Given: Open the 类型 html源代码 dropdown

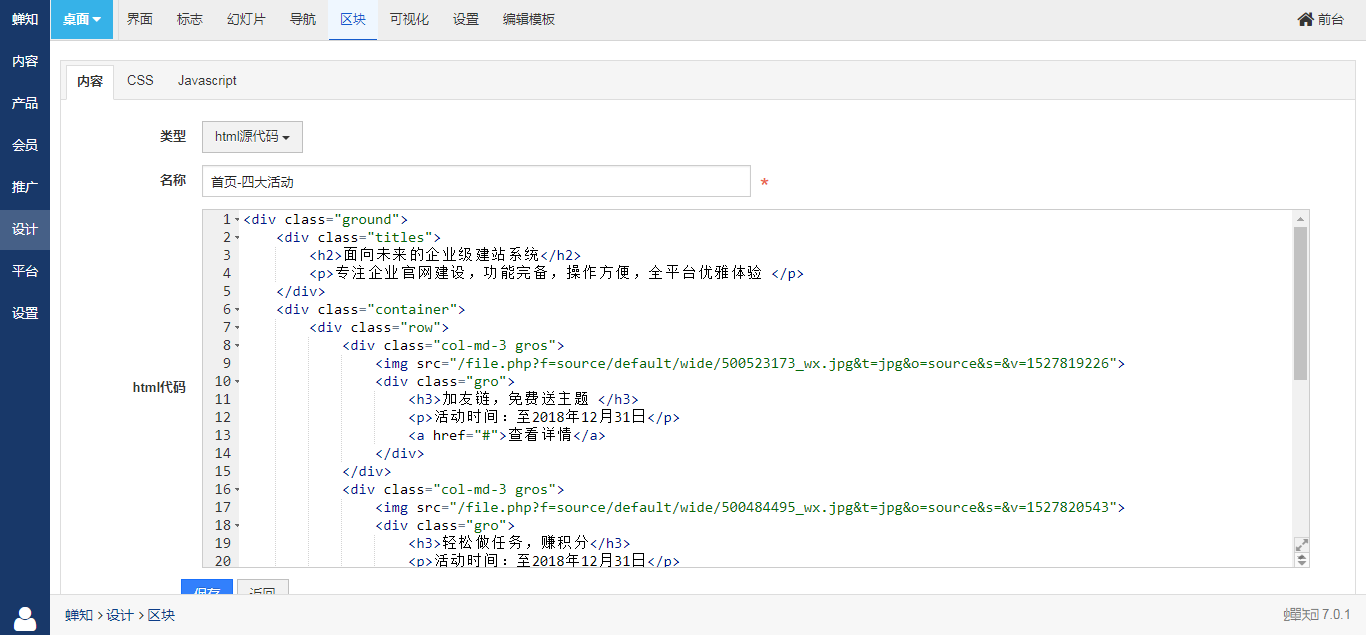Looking at the screenshot, I should (x=252, y=137).
